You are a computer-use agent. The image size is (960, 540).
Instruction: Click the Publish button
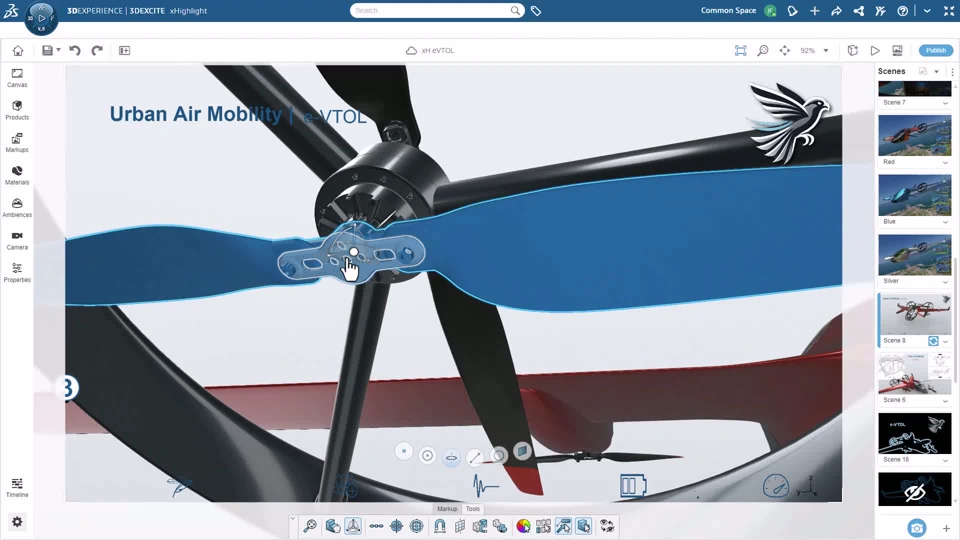pyautogui.click(x=936, y=50)
